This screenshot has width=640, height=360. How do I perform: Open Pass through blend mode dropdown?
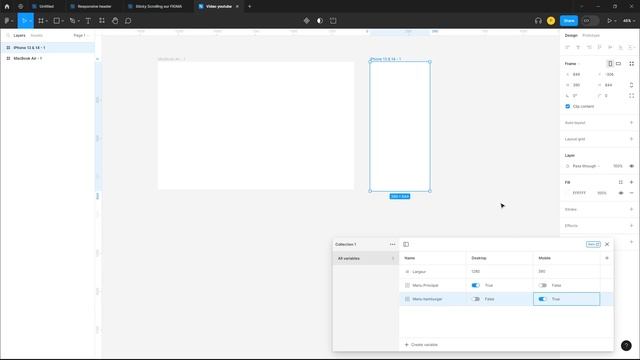tap(586, 166)
